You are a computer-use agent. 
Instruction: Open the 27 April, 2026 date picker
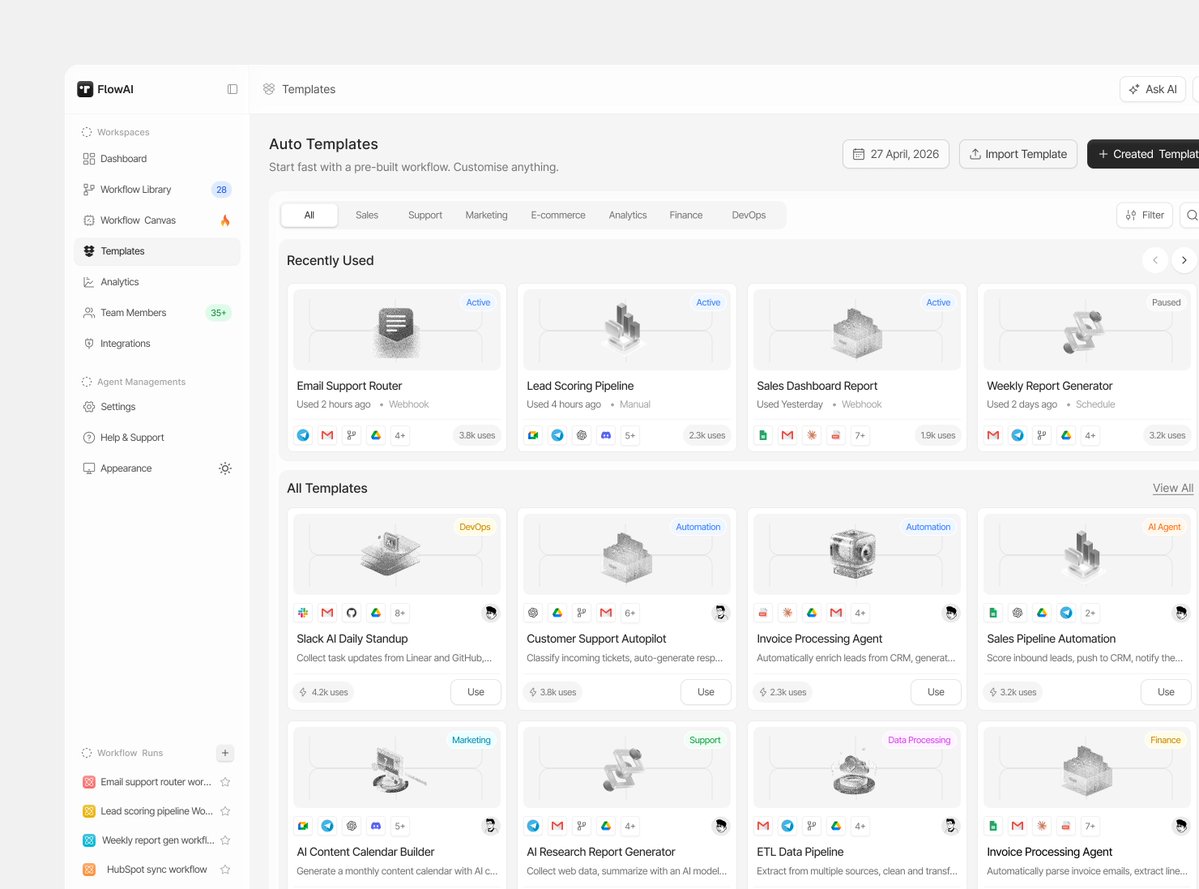(895, 154)
